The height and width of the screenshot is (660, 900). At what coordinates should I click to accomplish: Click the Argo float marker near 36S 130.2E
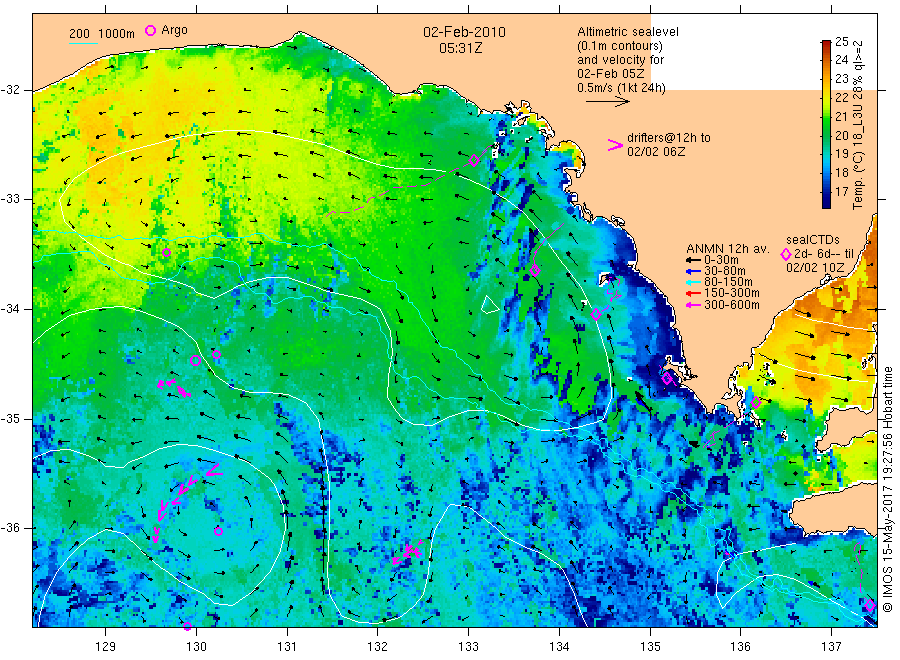[x=218, y=531]
